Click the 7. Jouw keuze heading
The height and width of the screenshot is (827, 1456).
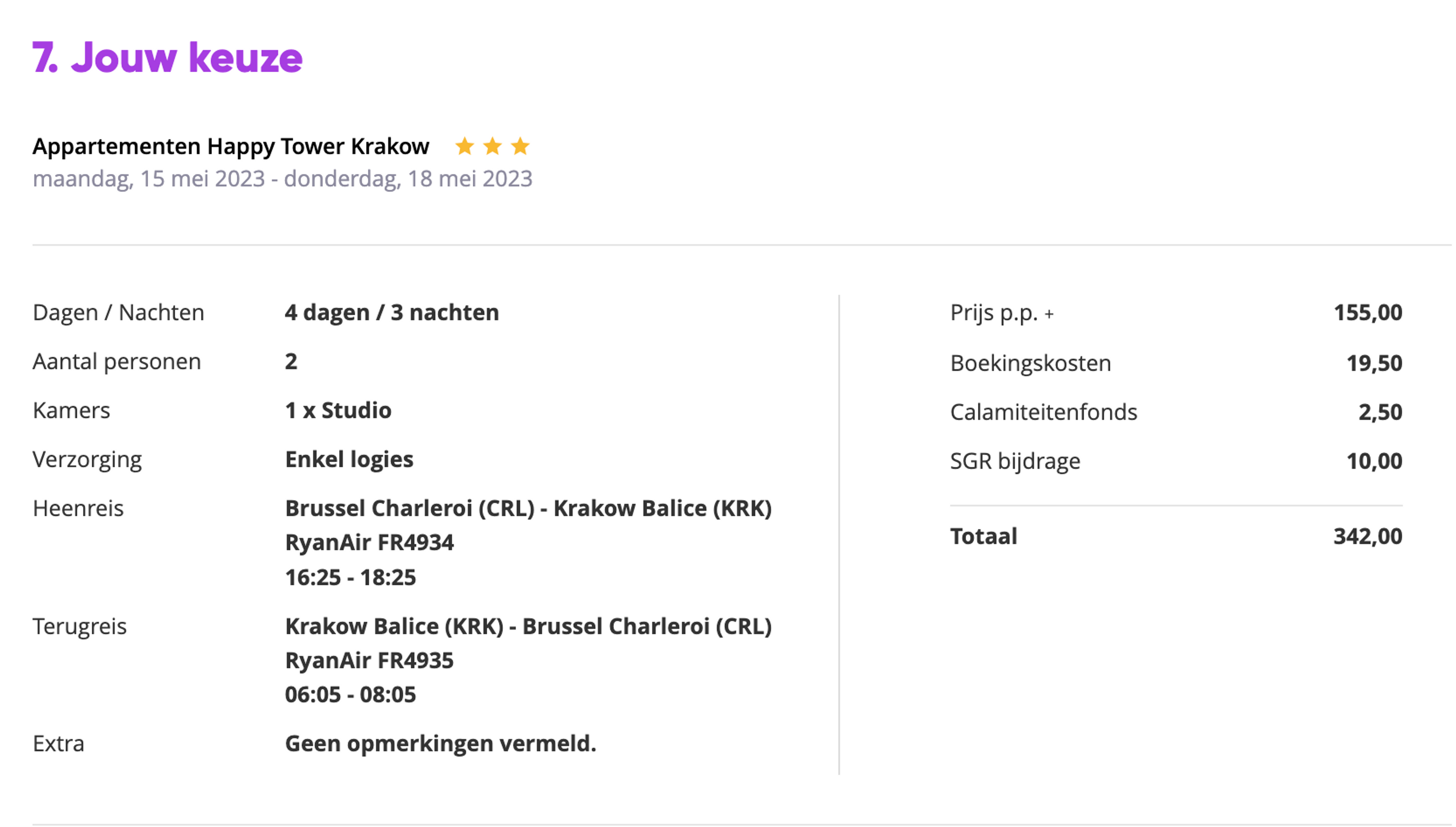168,57
